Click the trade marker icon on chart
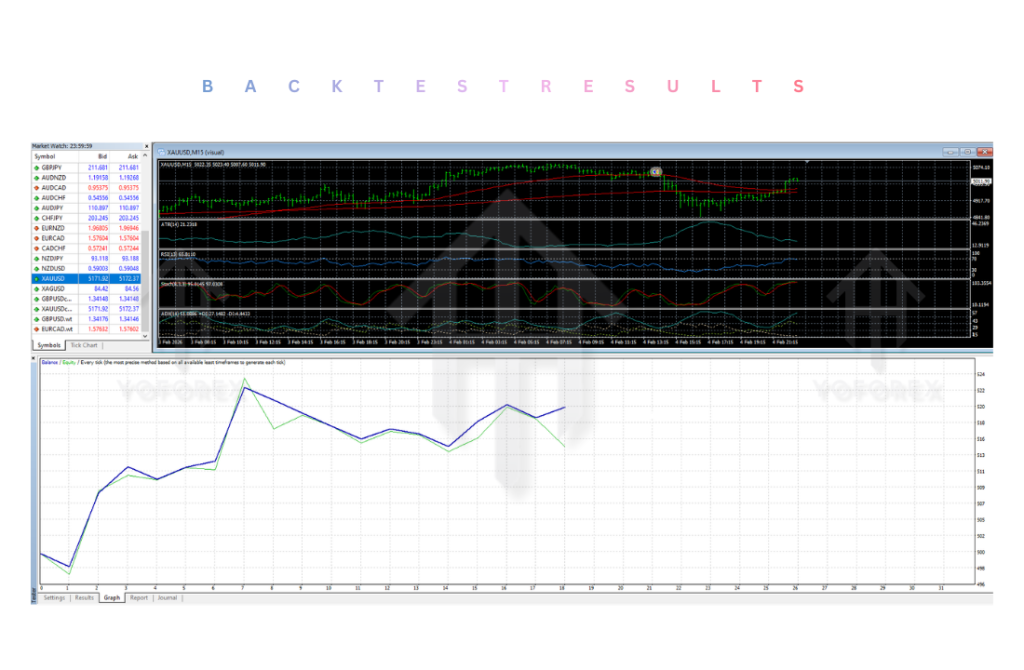The height and width of the screenshot is (670, 1024). [x=656, y=172]
